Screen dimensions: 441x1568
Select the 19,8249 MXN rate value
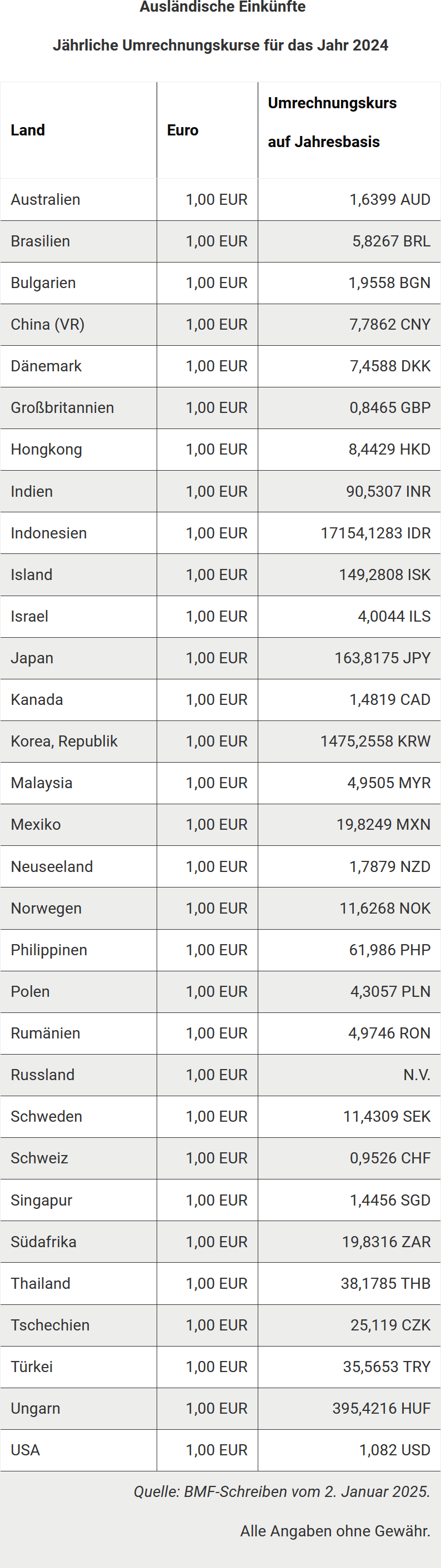pos(384,825)
